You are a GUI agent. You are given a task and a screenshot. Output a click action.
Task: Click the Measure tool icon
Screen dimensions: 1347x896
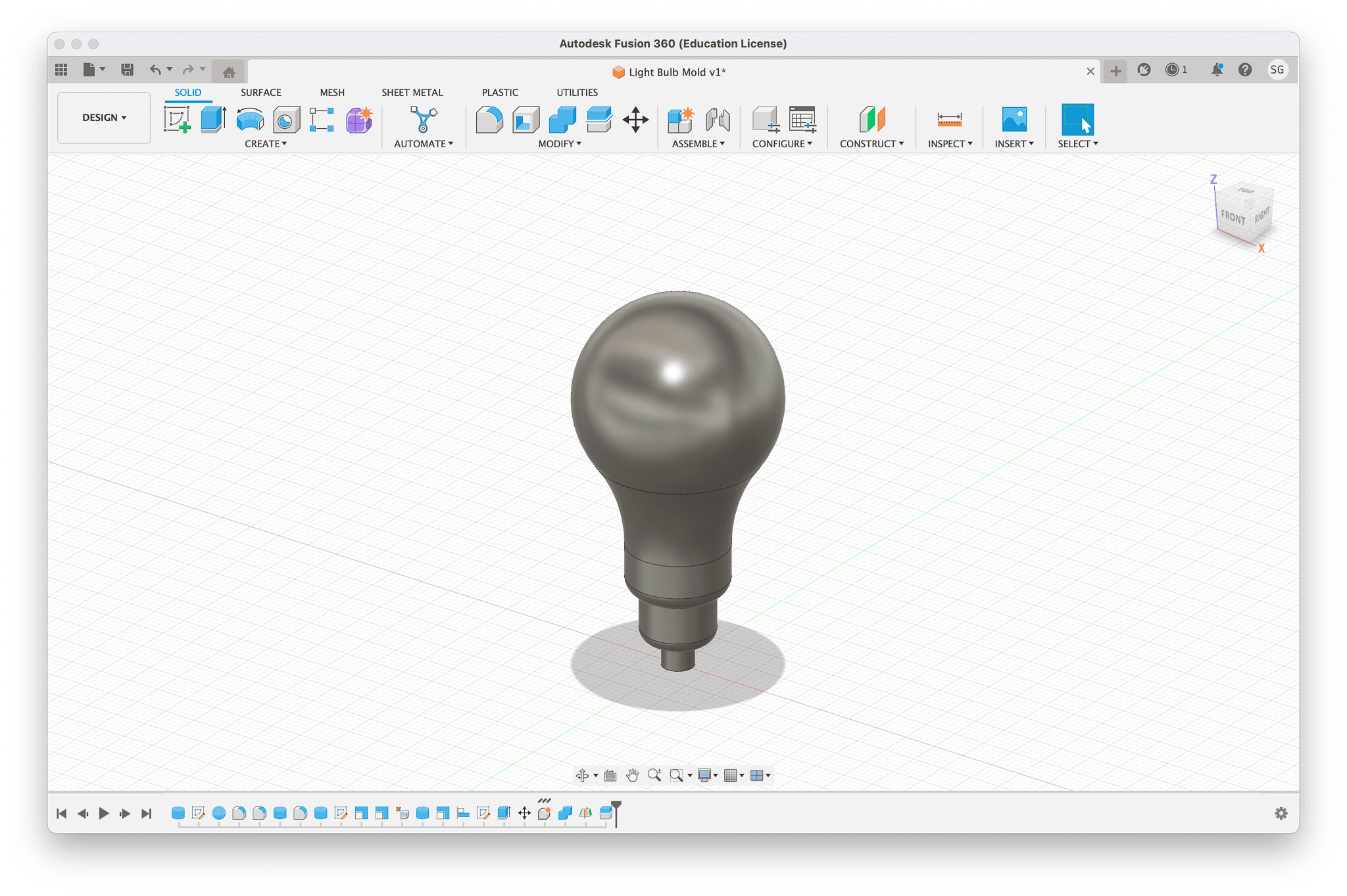pyautogui.click(x=949, y=120)
